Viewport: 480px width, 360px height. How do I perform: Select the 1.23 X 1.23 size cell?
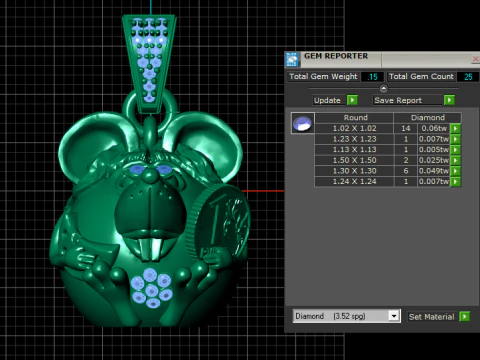pos(354,139)
